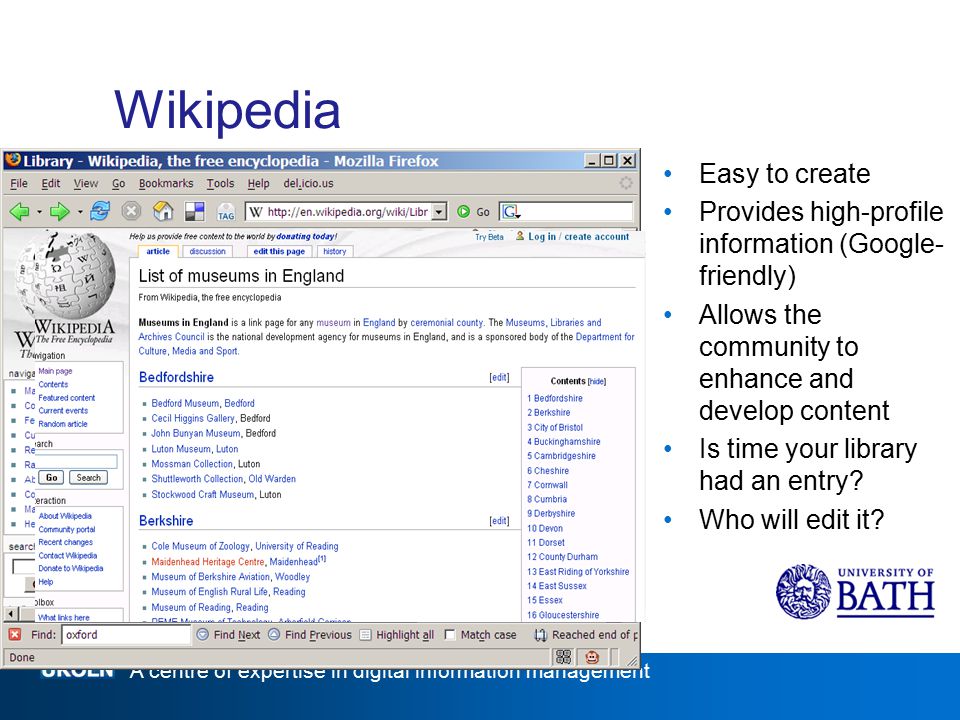Image resolution: width=960 pixels, height=720 pixels.
Task: Click the Google search engine icon
Action: coord(510,212)
